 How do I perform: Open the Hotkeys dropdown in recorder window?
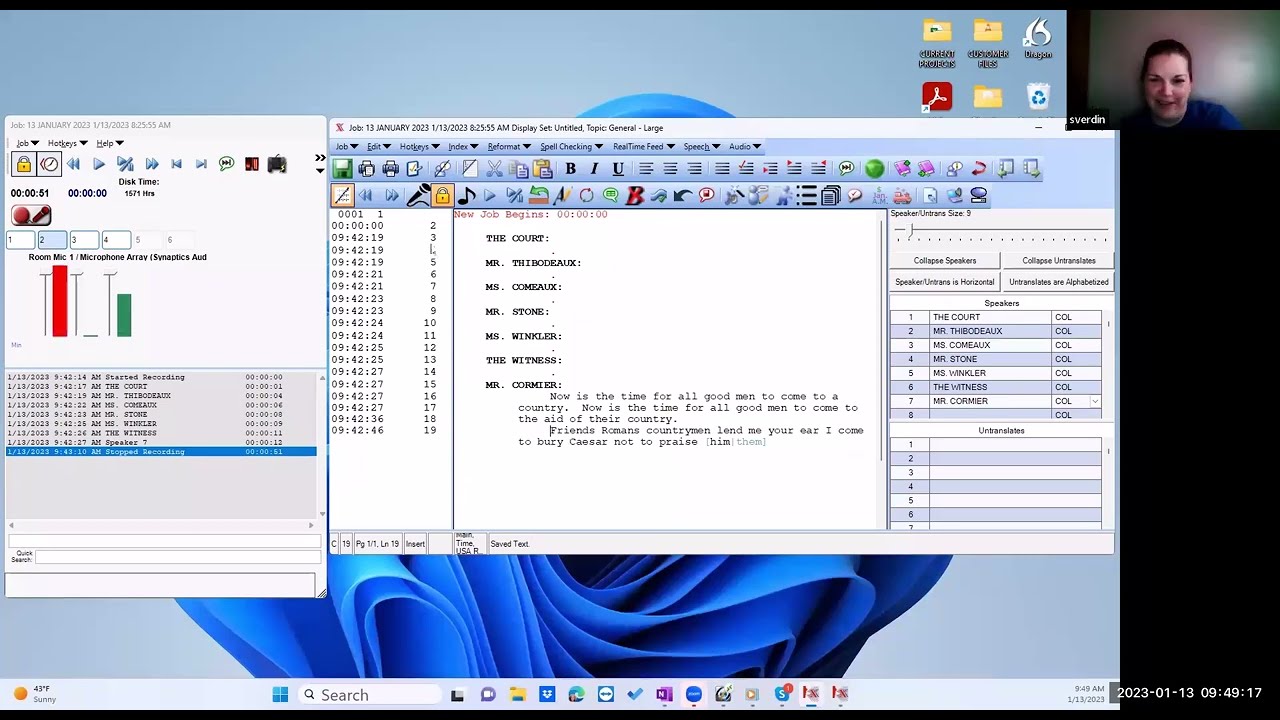[x=67, y=144]
